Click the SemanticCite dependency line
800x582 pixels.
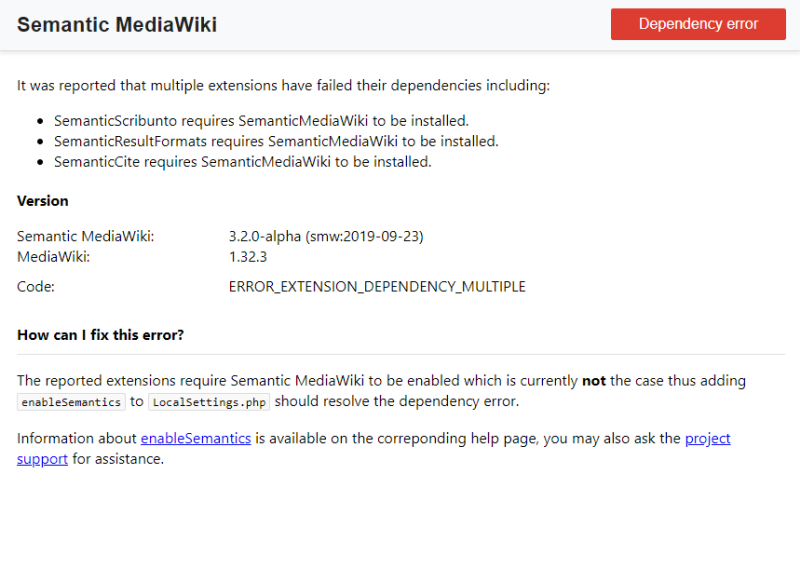tap(243, 162)
